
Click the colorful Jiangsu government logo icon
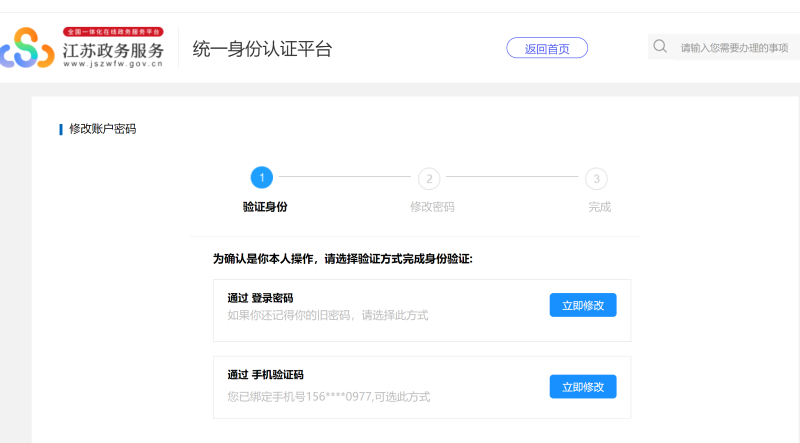coord(28,48)
